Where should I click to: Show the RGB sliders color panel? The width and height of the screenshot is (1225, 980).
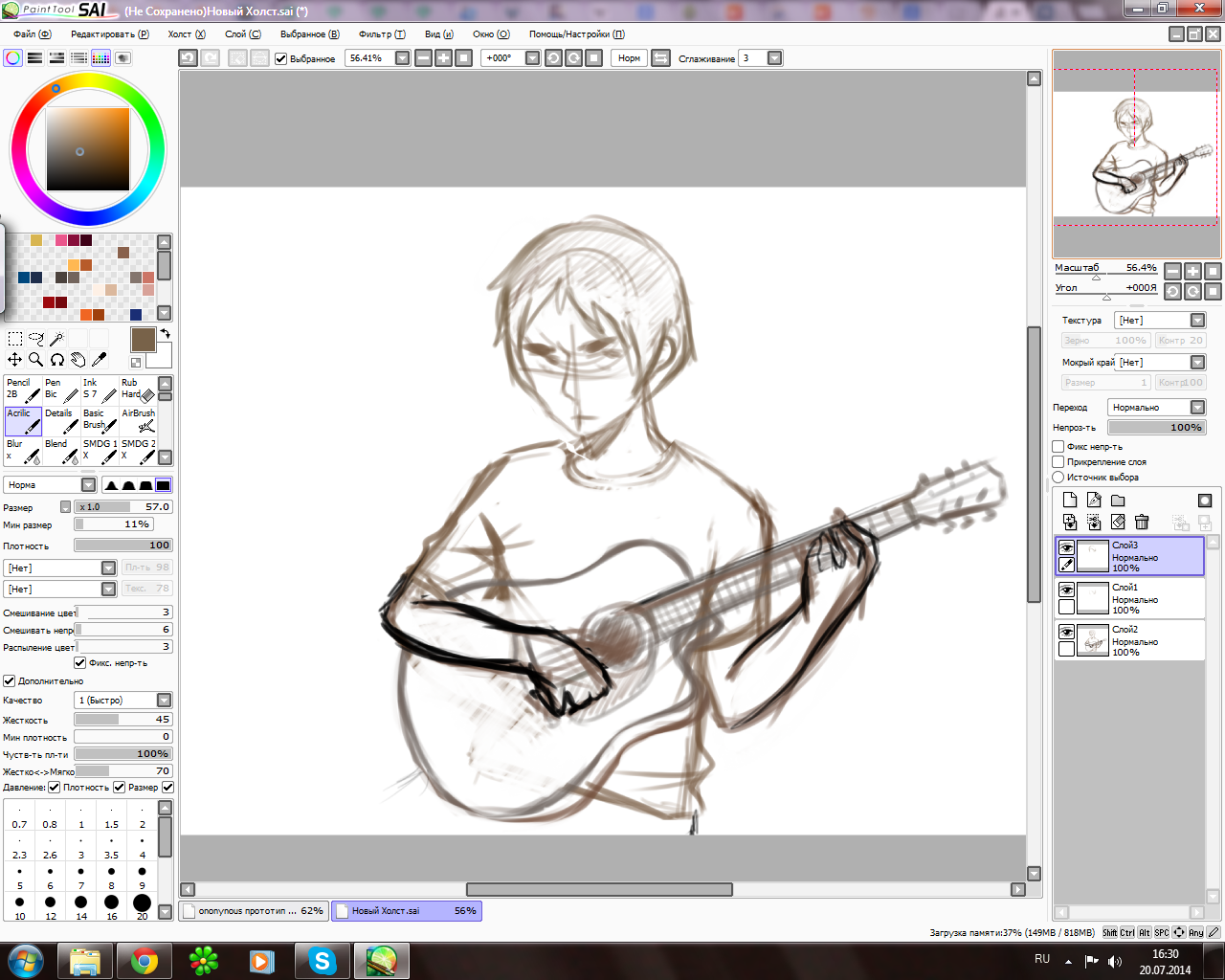35,57
